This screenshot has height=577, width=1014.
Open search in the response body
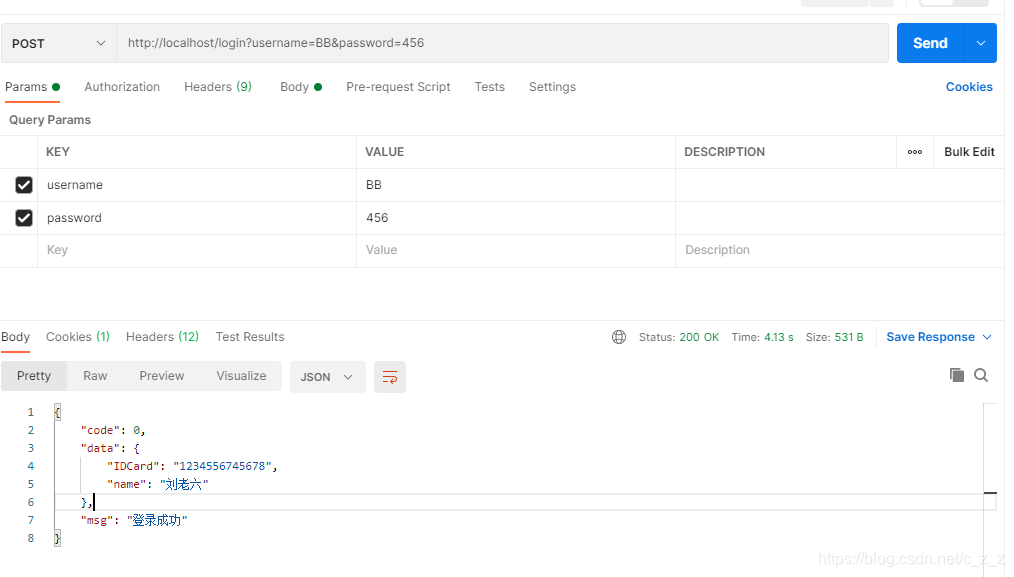tap(981, 375)
